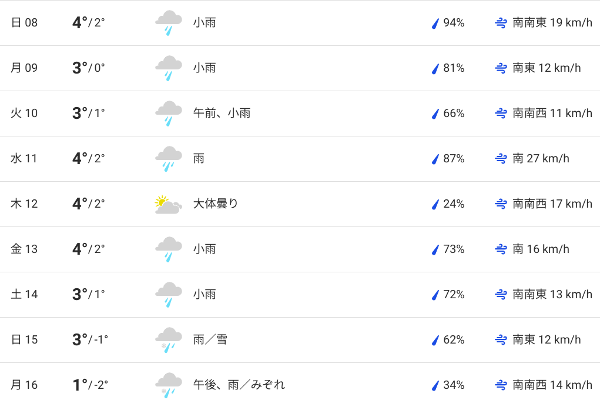Expand the 月 09 forecast row
This screenshot has width=600, height=410.
300,68
